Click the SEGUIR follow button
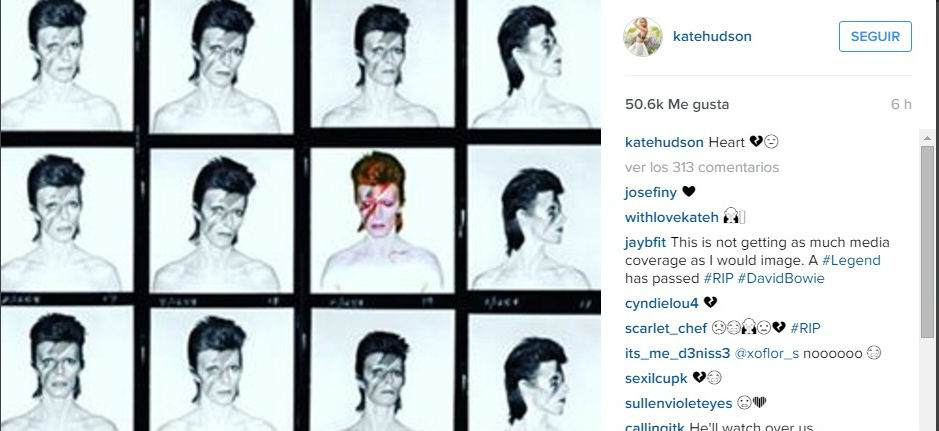Viewport: 939px width, 431px height. point(875,37)
